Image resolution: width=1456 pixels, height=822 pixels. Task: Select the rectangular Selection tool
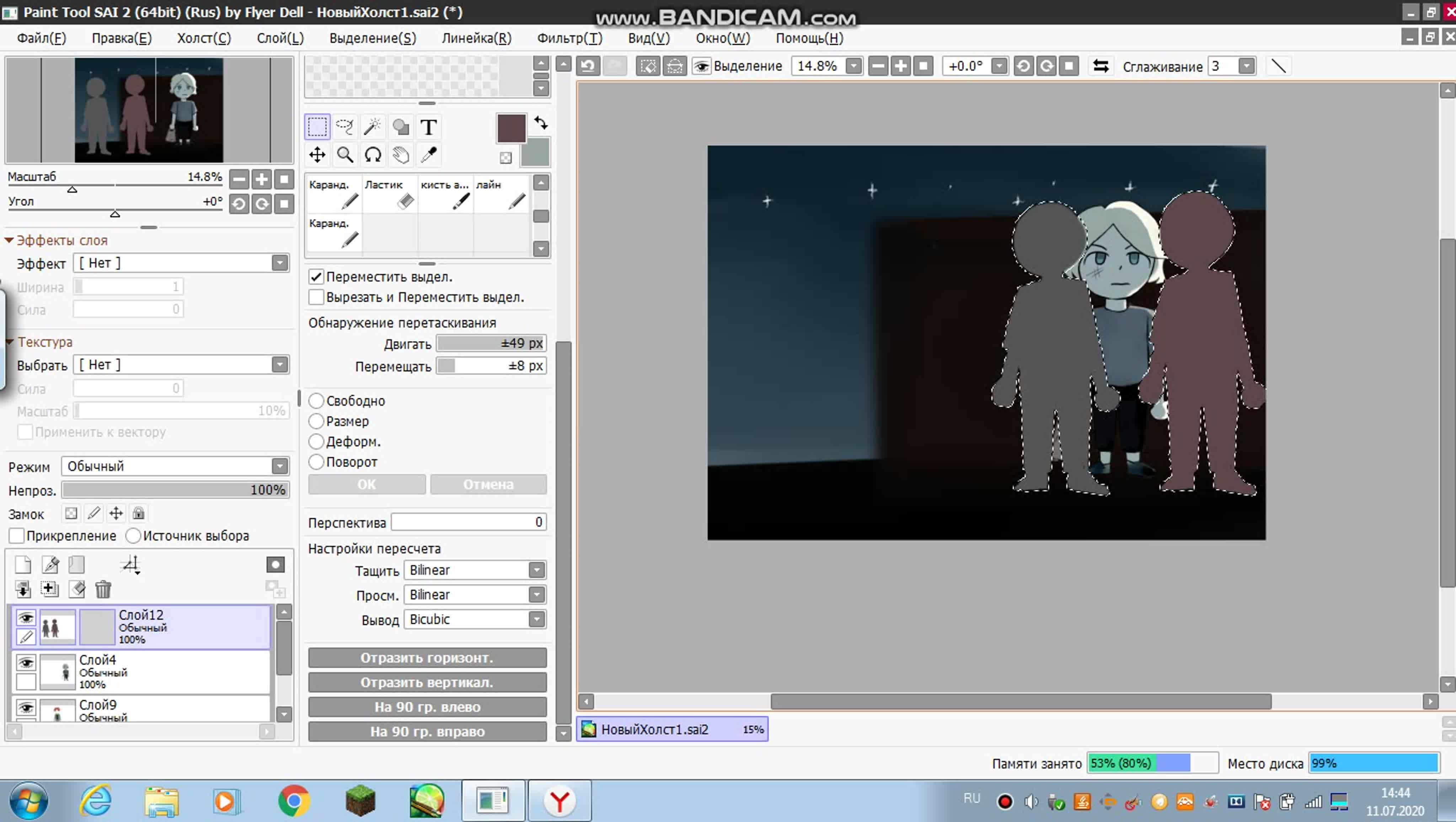click(317, 127)
